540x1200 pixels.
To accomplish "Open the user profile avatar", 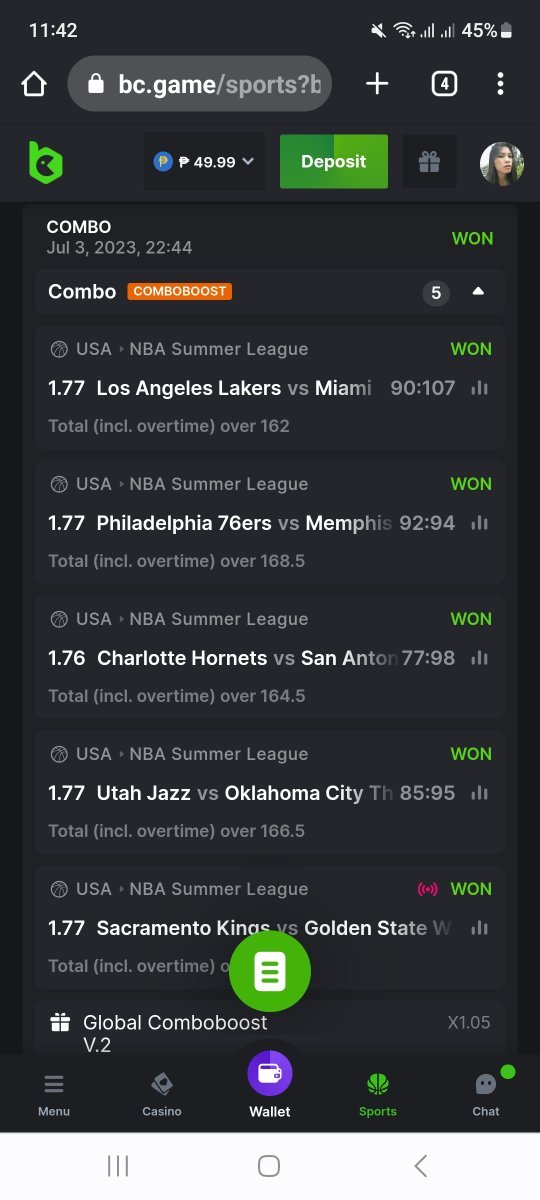I will point(502,163).
